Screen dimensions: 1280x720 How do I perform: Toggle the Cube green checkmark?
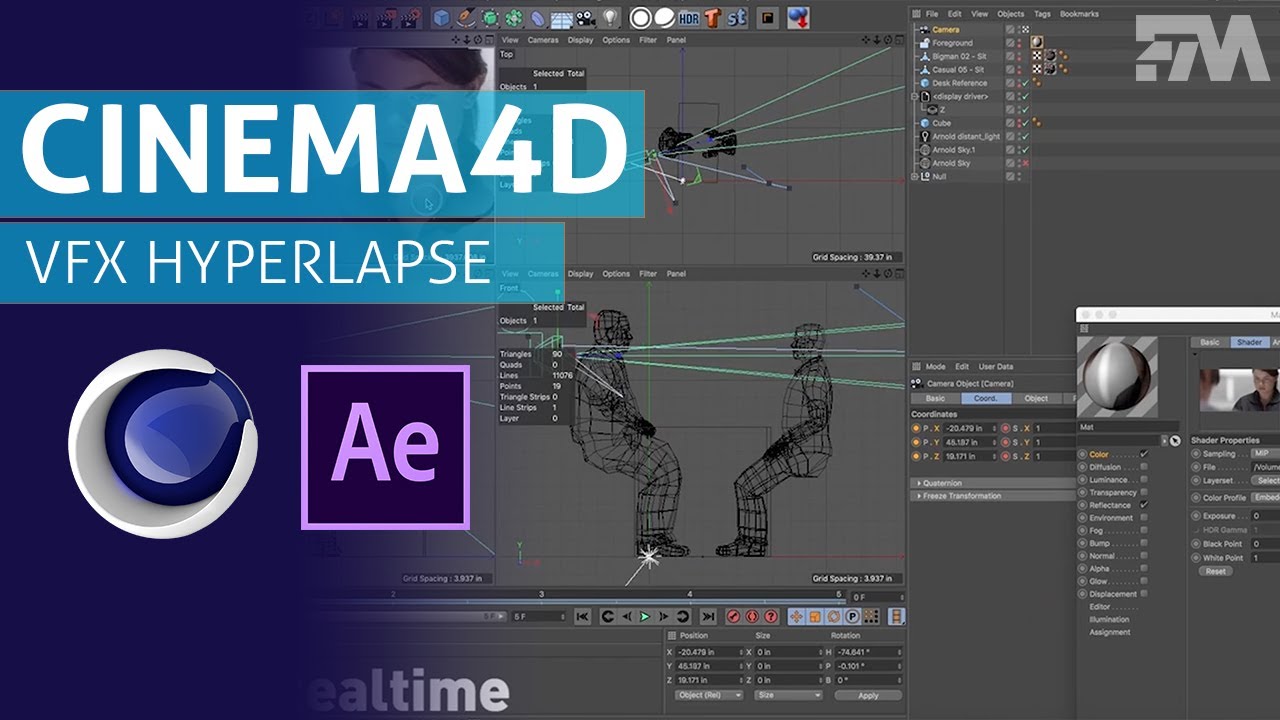1025,123
